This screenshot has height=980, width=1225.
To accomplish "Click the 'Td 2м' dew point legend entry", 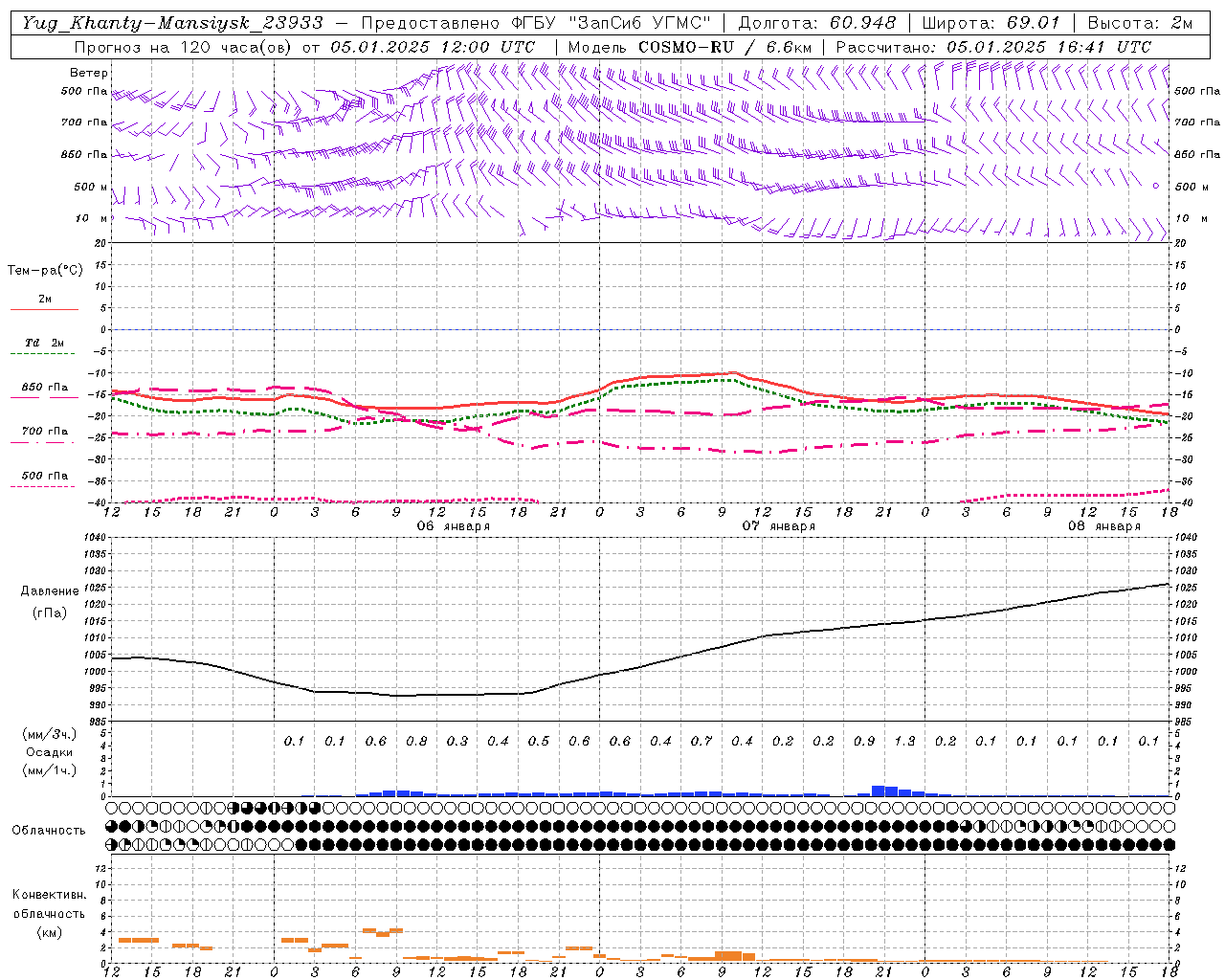I will coord(45,343).
